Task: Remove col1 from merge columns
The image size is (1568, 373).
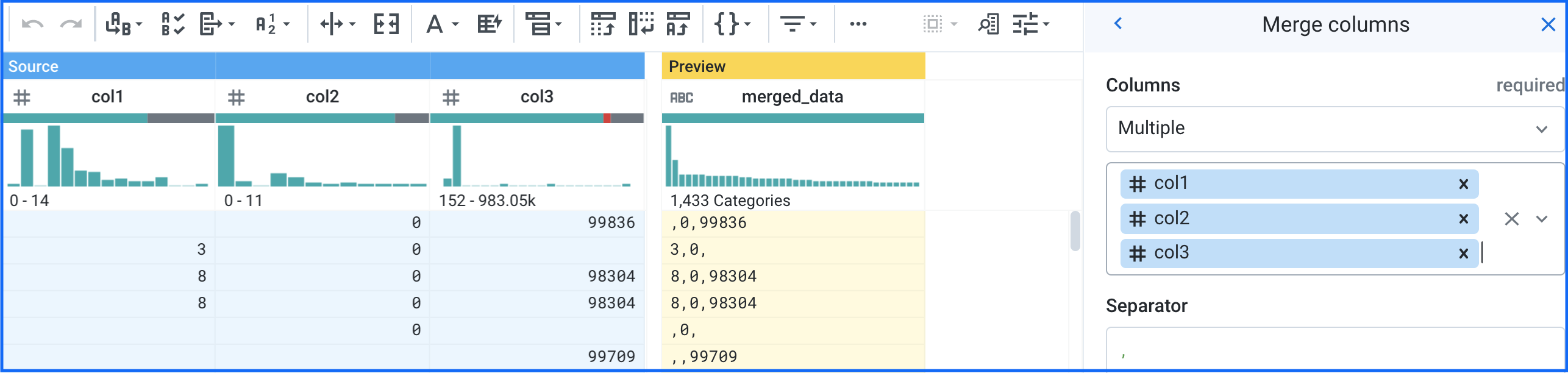Action: click(1463, 184)
